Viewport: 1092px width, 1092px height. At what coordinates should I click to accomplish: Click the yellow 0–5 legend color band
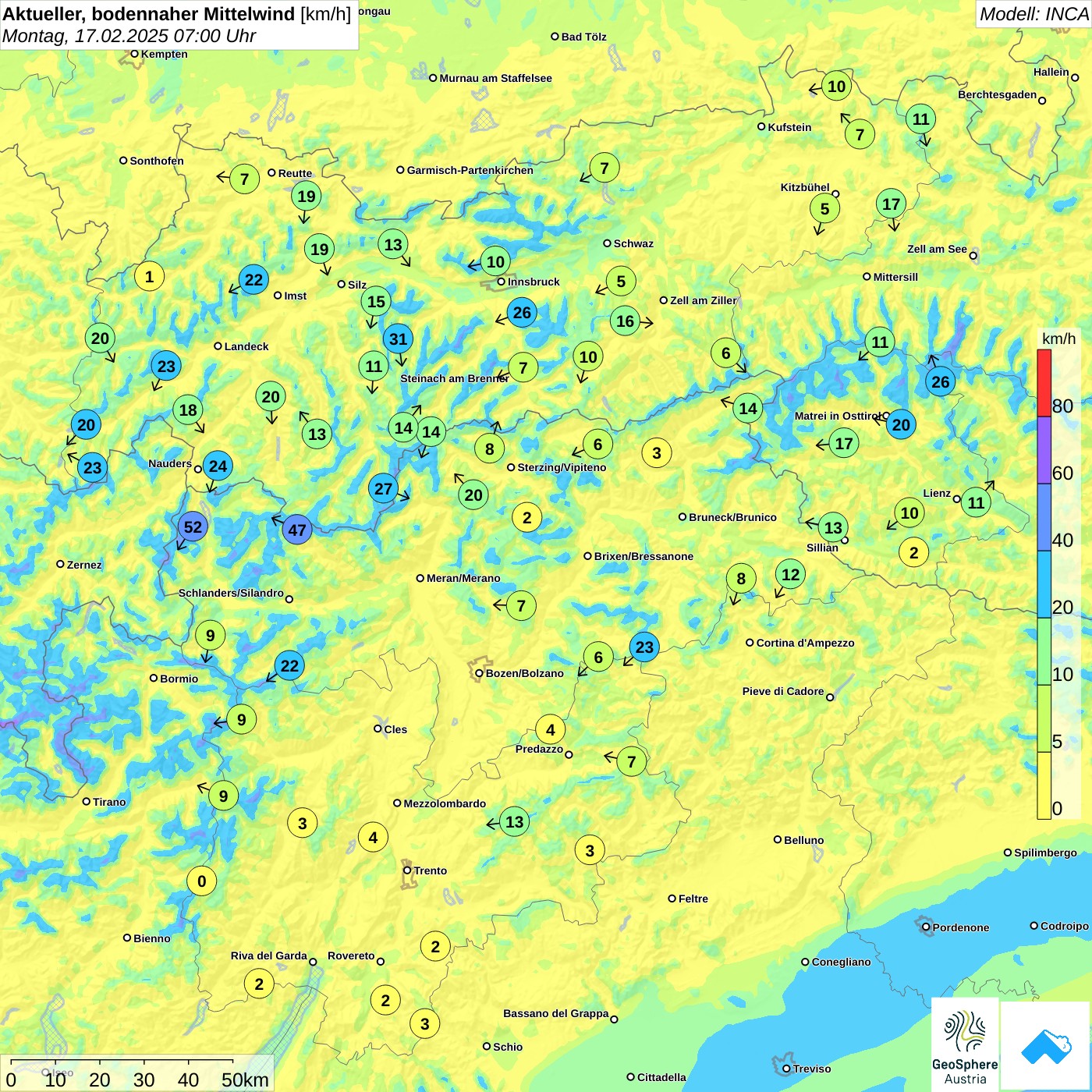click(1044, 785)
